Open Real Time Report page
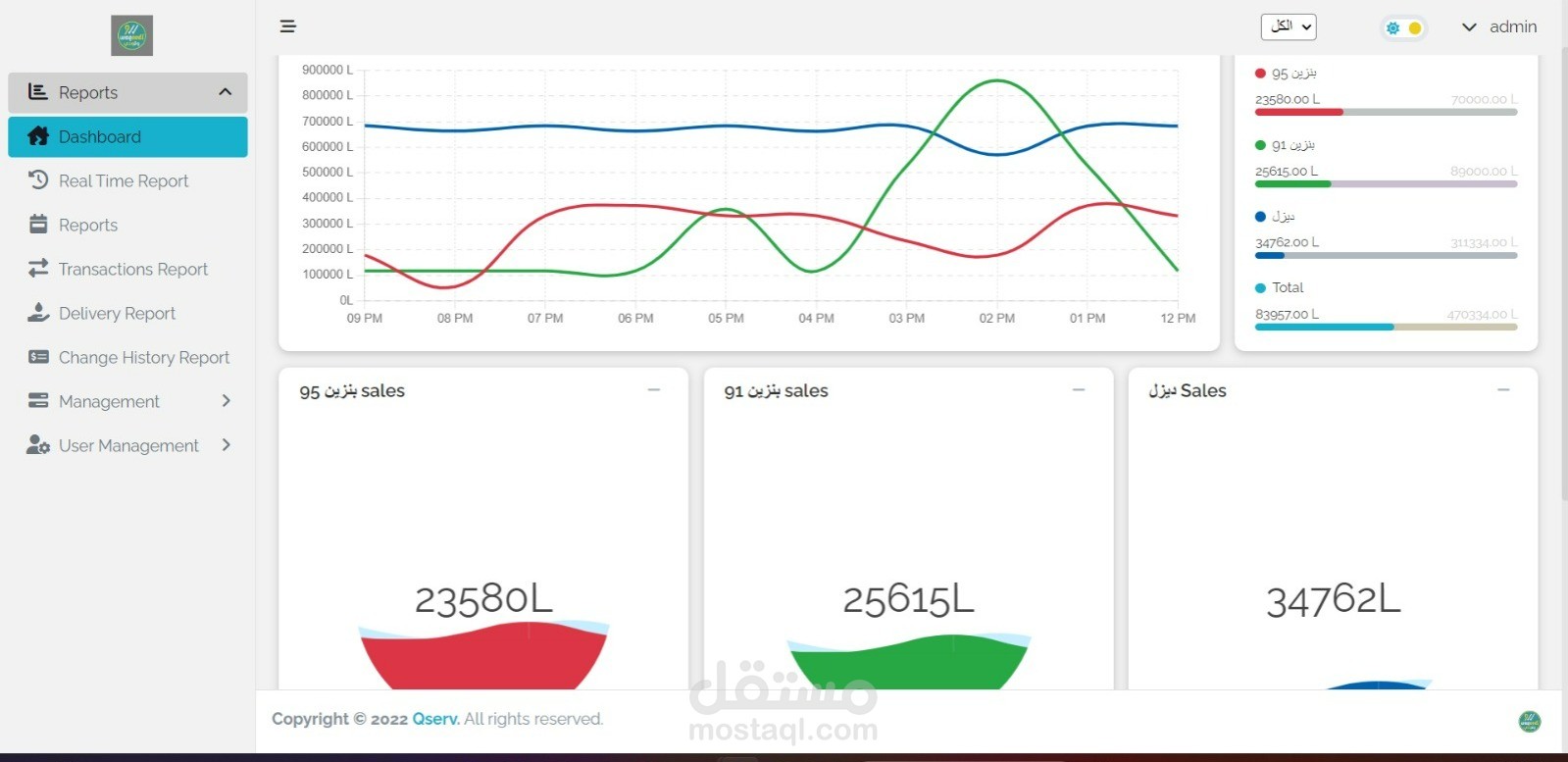 click(x=127, y=180)
